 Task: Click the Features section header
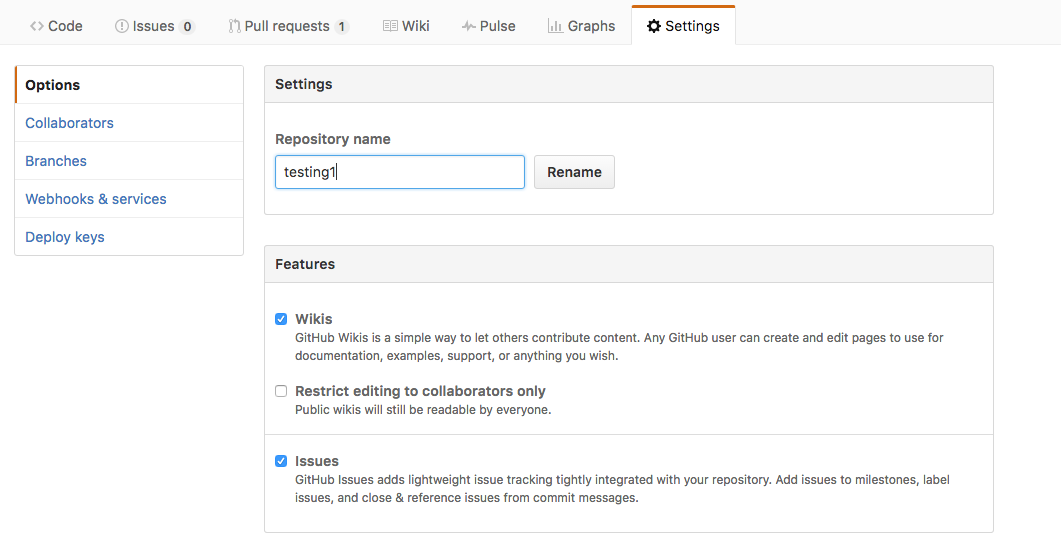629,264
